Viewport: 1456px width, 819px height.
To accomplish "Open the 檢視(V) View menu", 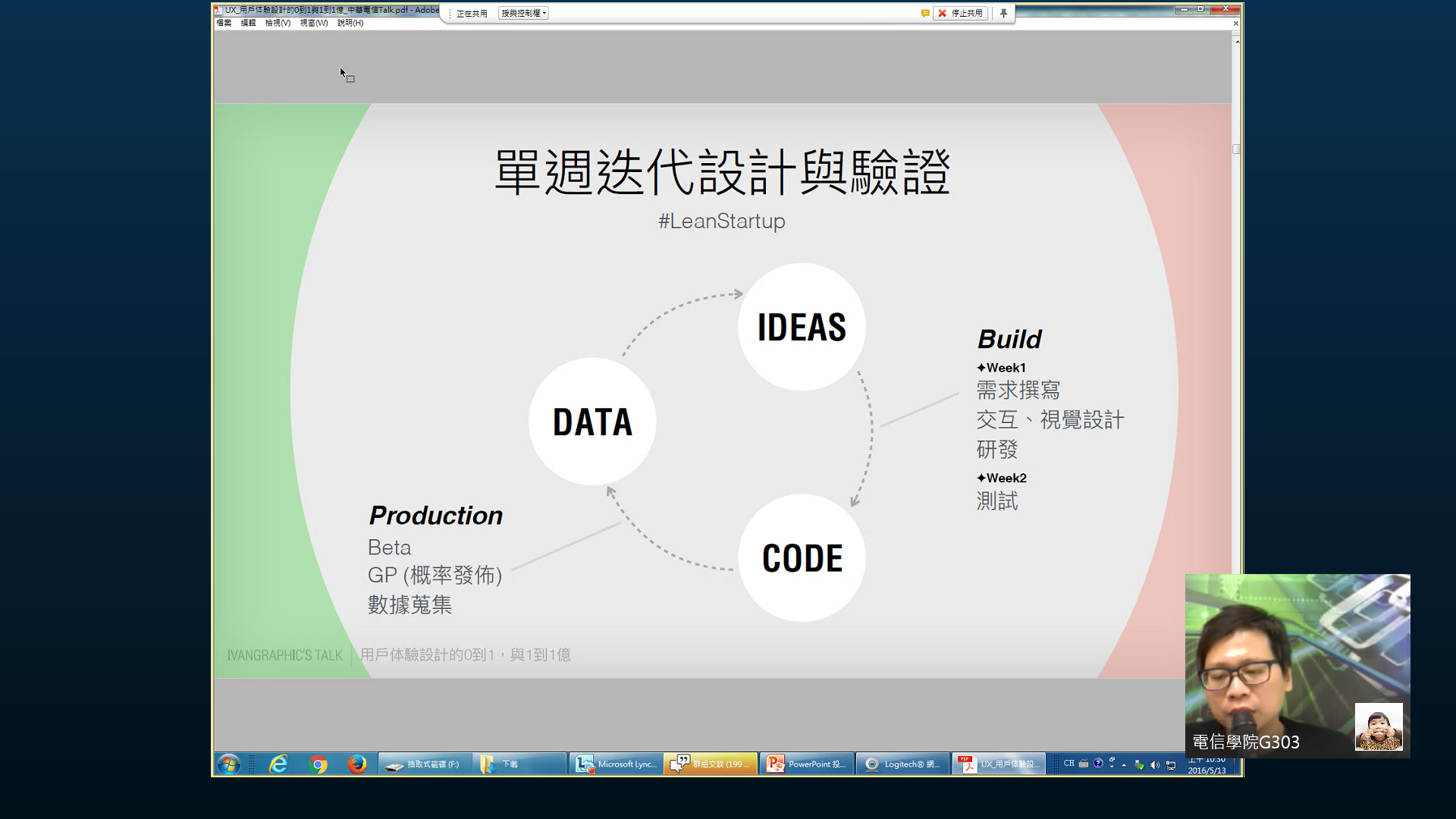I will click(278, 23).
